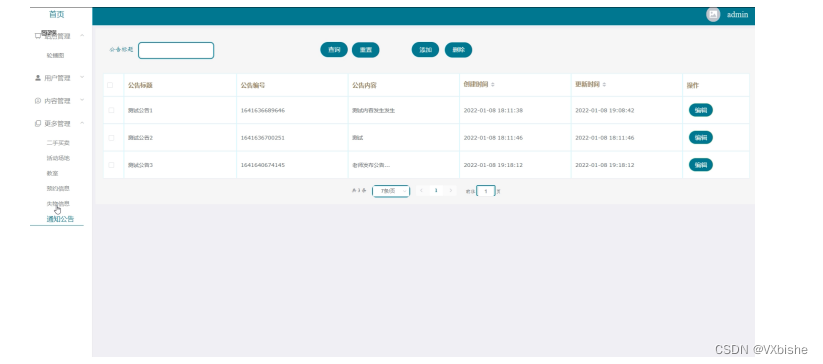Click the 删除 delete button
Viewport: 823px width, 364px height.
458,50
